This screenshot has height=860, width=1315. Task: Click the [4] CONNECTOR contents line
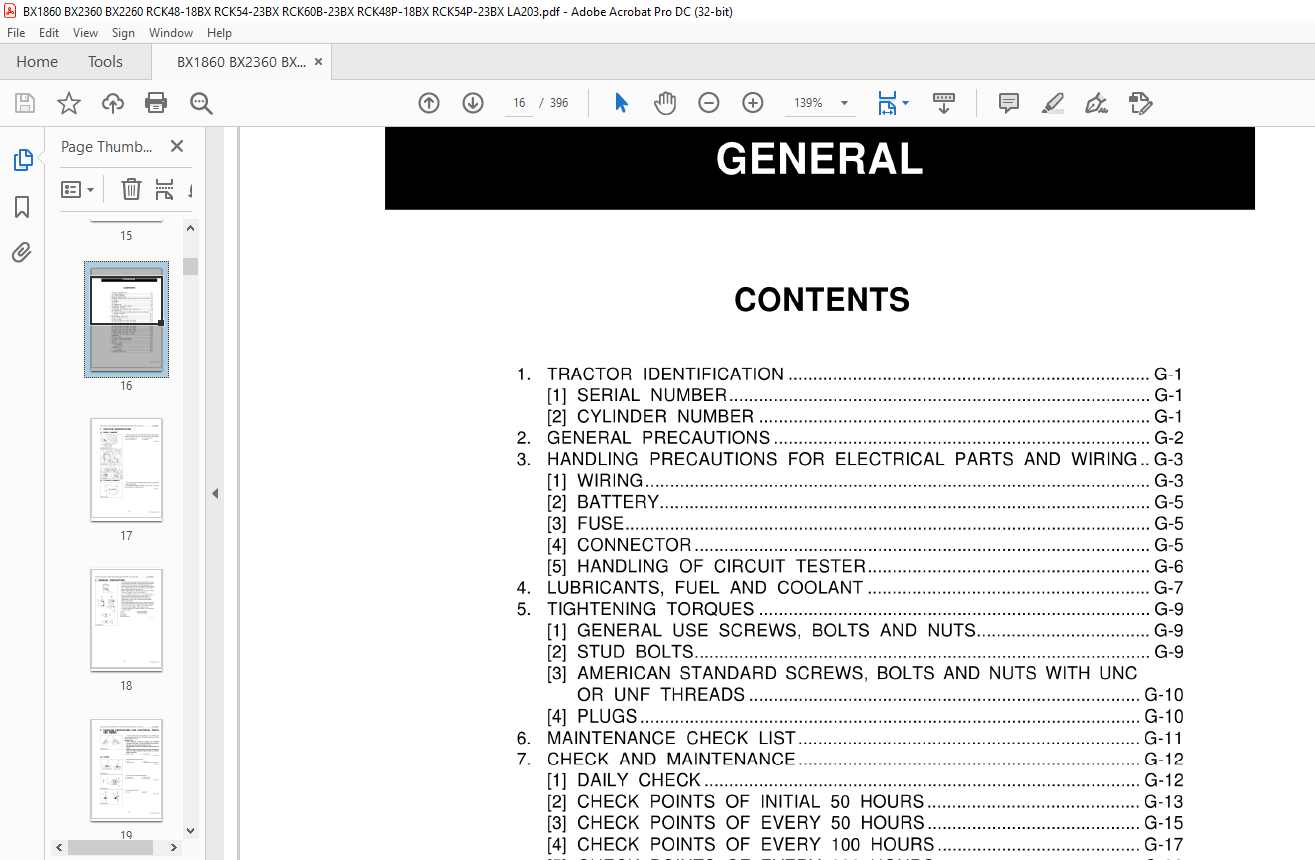[865, 545]
